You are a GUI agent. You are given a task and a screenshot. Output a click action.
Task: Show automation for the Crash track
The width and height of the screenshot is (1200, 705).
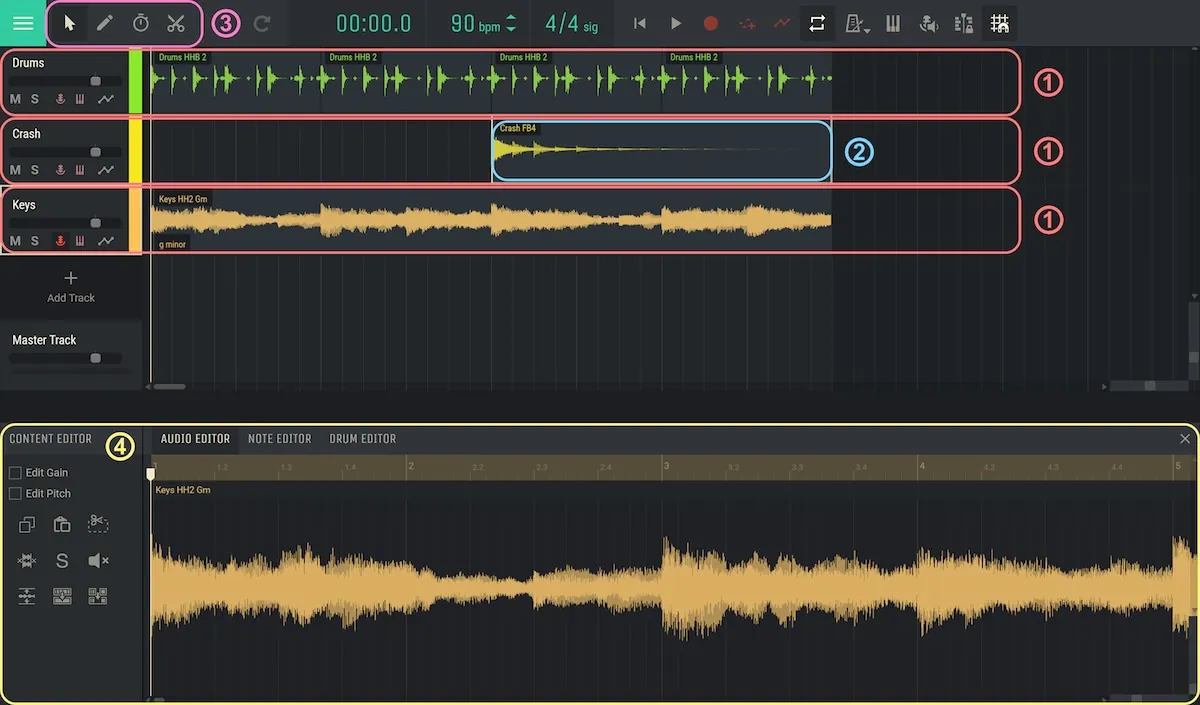pyautogui.click(x=106, y=170)
